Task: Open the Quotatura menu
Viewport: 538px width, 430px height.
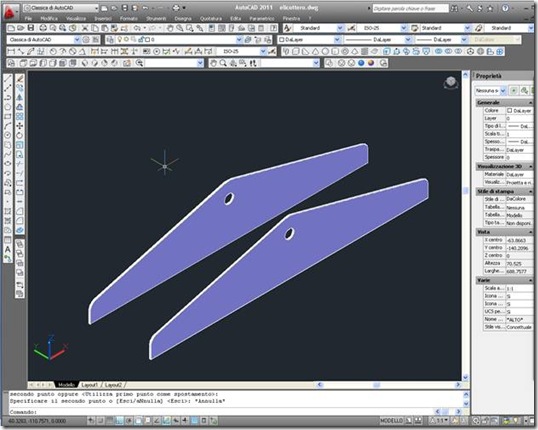Action: pos(211,19)
